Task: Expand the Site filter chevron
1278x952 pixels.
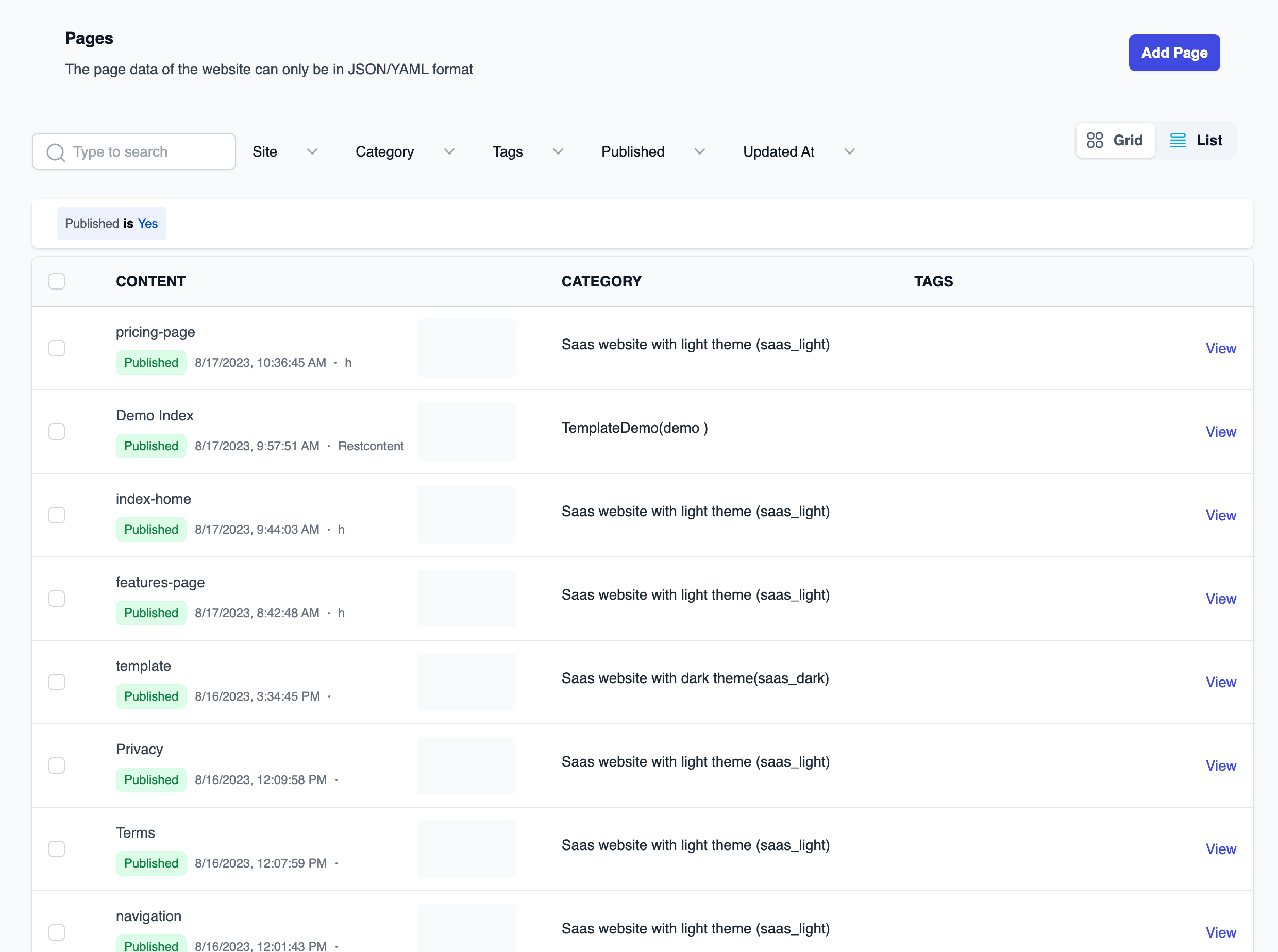Action: click(x=312, y=151)
